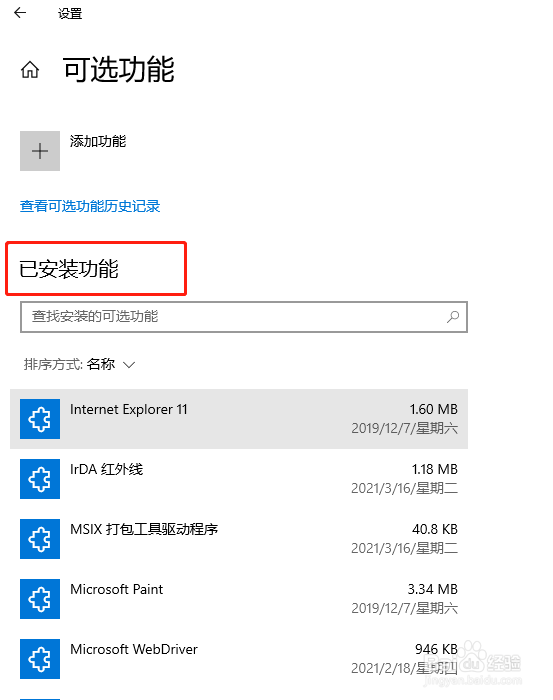Click the Microsoft WebDriver puzzle icon
The width and height of the screenshot is (553, 700).
tap(40, 659)
